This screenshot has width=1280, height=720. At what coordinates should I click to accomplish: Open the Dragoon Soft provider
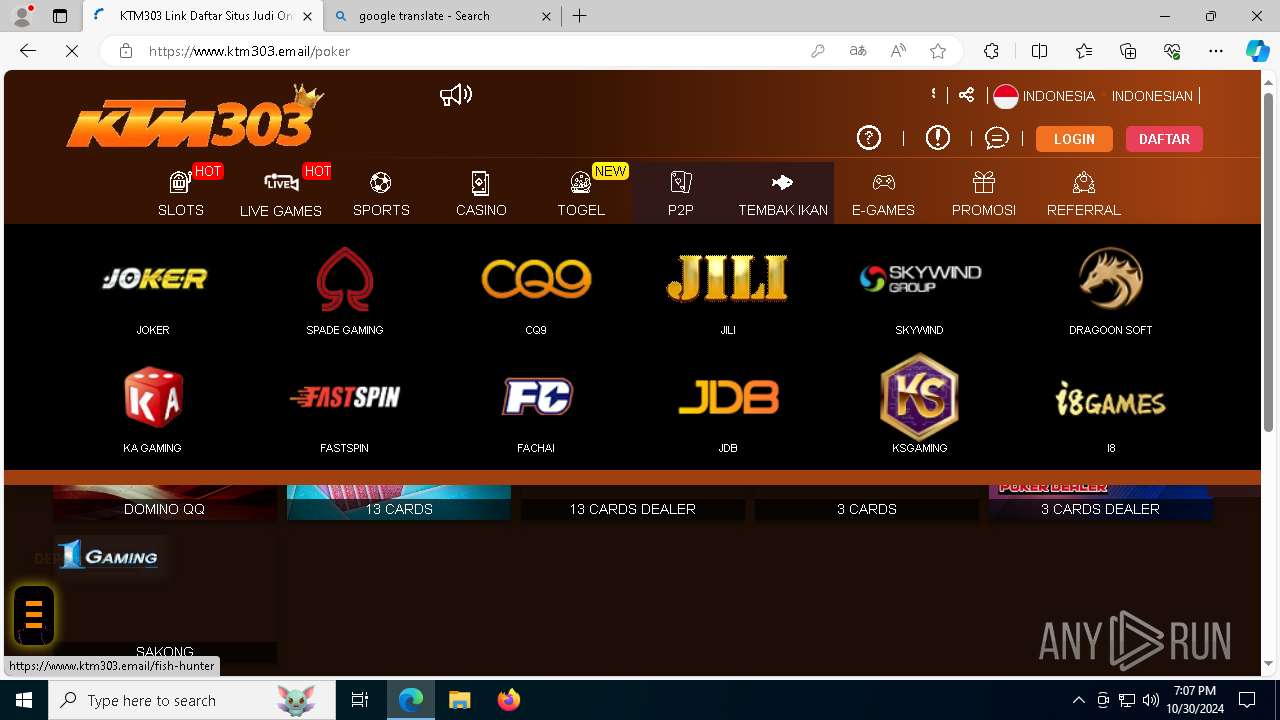point(1111,279)
